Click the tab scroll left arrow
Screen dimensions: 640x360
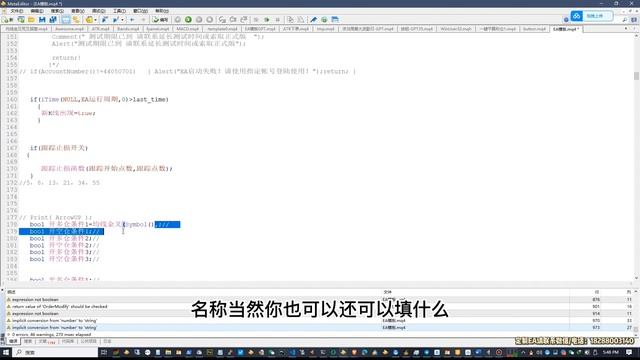626,29
